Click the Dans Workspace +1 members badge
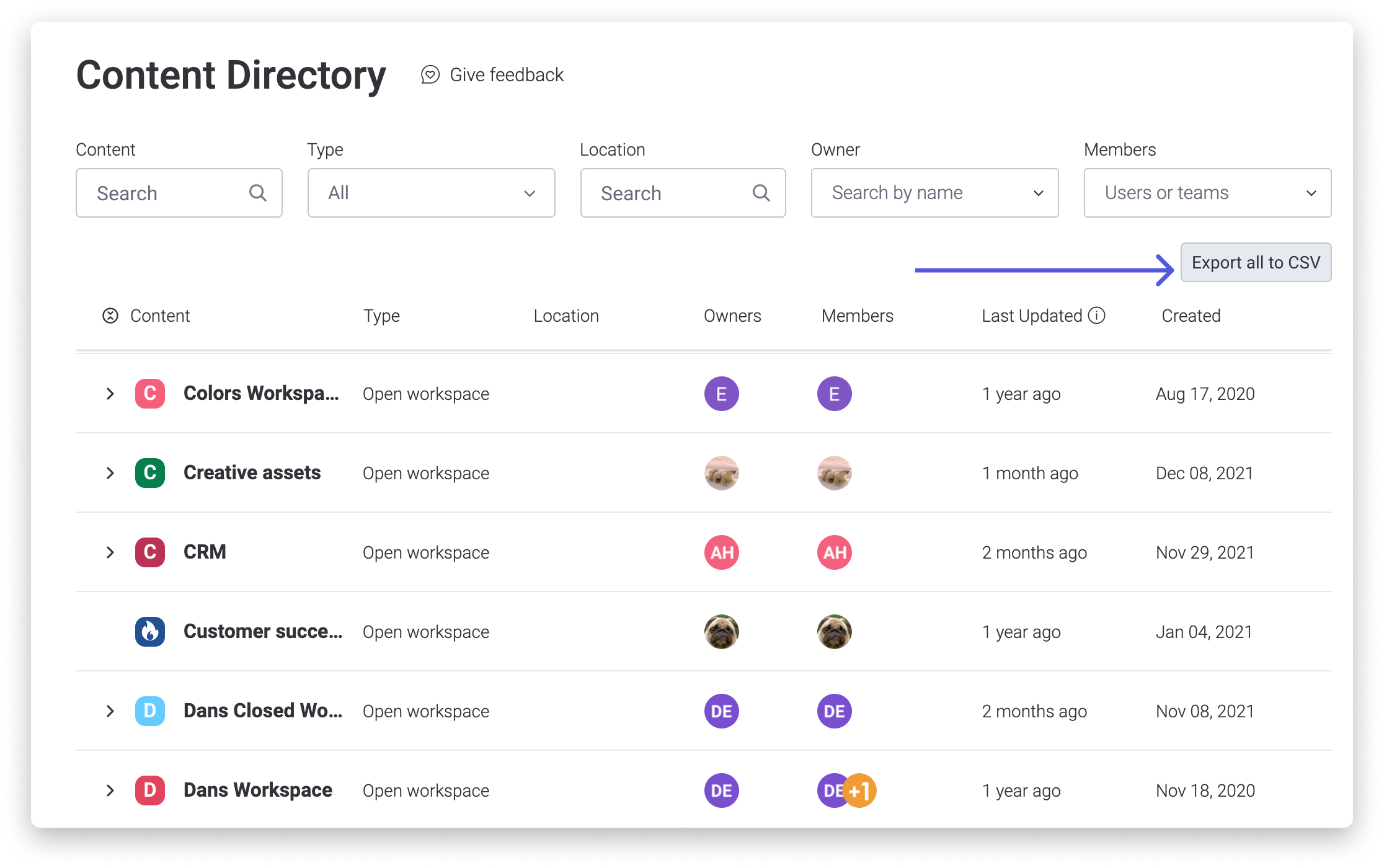Image resolution: width=1384 pixels, height=868 pixels. [x=857, y=790]
